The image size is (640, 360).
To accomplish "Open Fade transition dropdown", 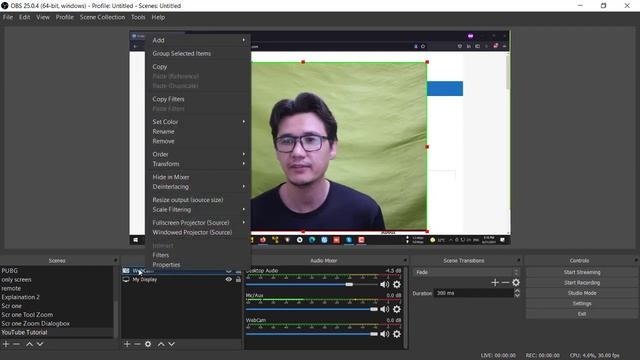I will tap(467, 272).
